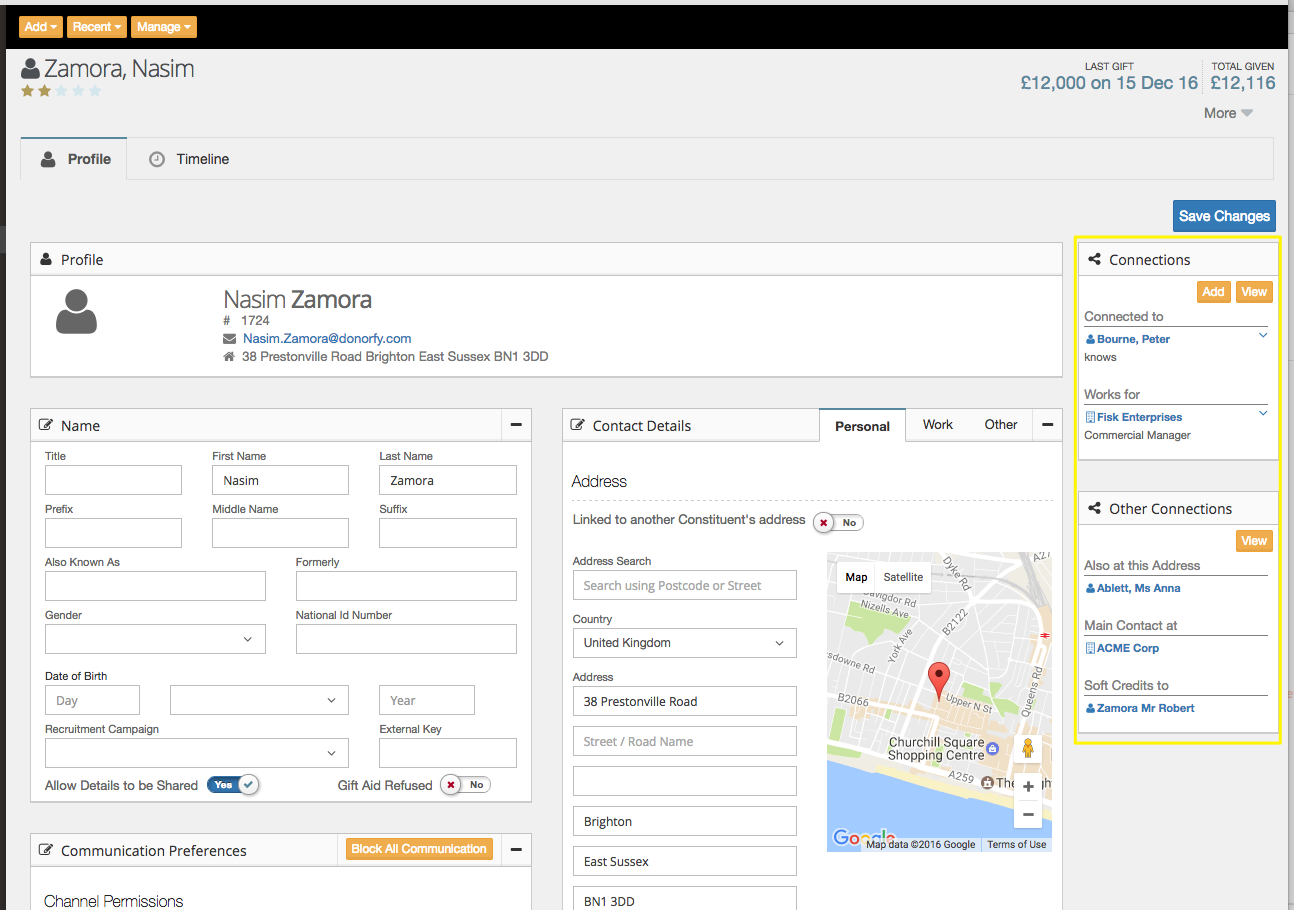Collapse the Name panel with minus icon
The image size is (1294, 910).
(x=516, y=425)
